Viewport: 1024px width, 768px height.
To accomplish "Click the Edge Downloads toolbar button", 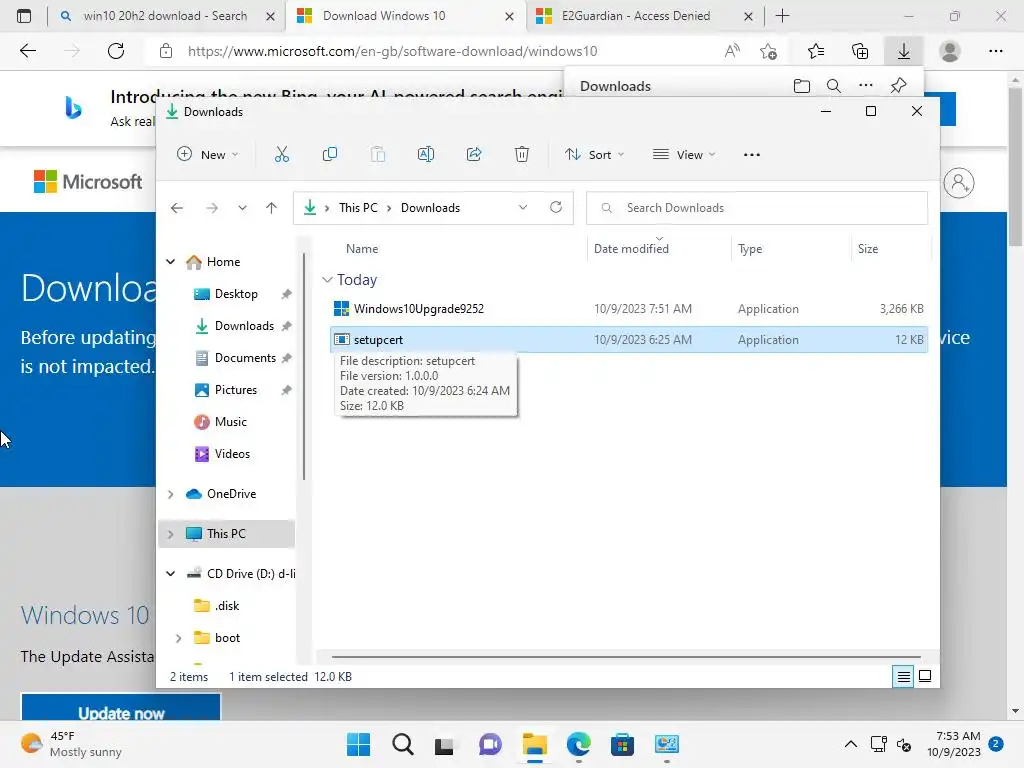I will 904,51.
